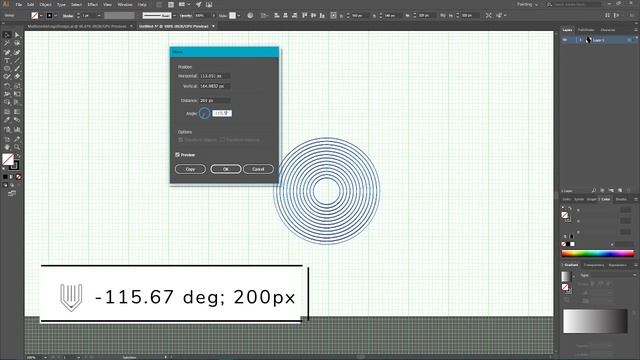This screenshot has width=640, height=360.
Task: Select the Lasso tool
Action: tap(17, 43)
